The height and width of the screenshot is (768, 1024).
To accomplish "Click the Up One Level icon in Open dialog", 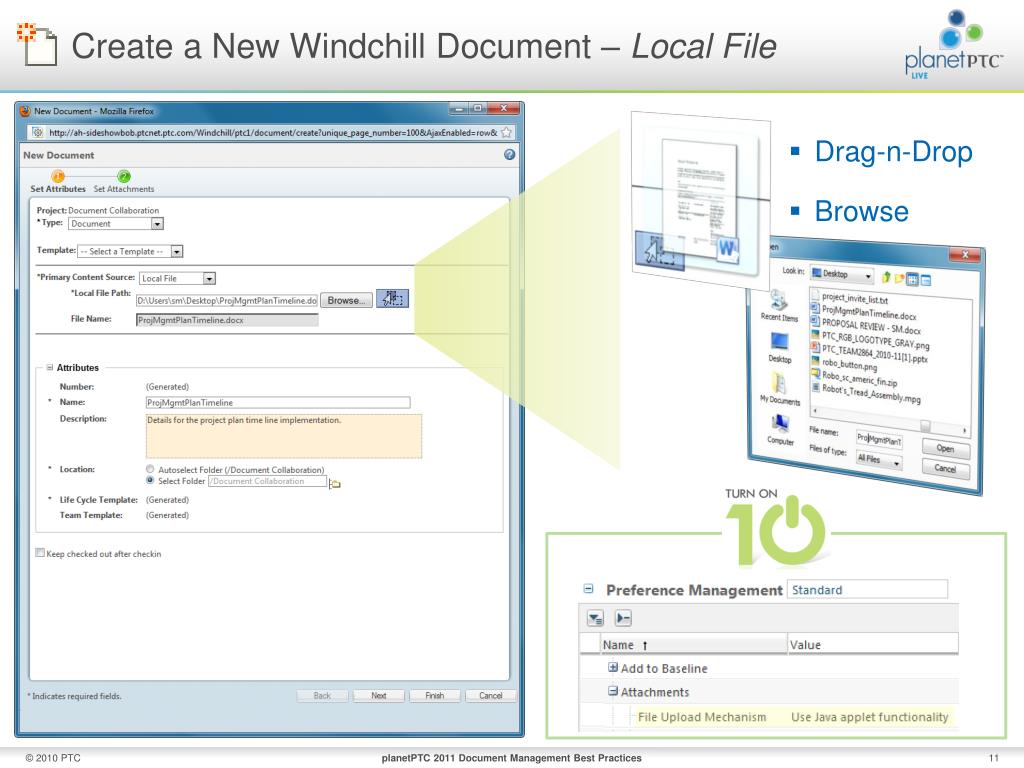I will pyautogui.click(x=886, y=277).
